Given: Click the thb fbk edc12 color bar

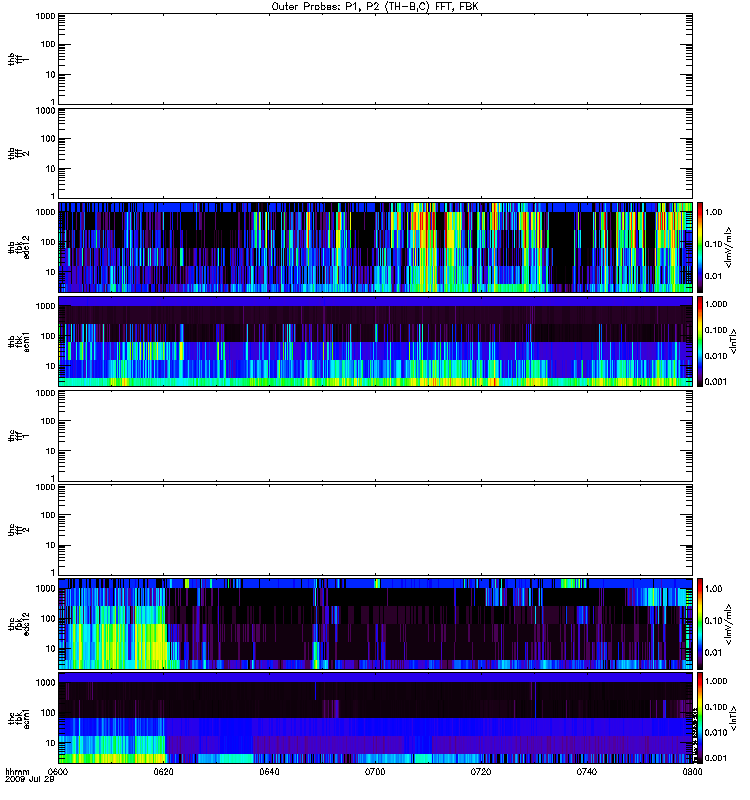Looking at the screenshot, I should tap(700, 247).
